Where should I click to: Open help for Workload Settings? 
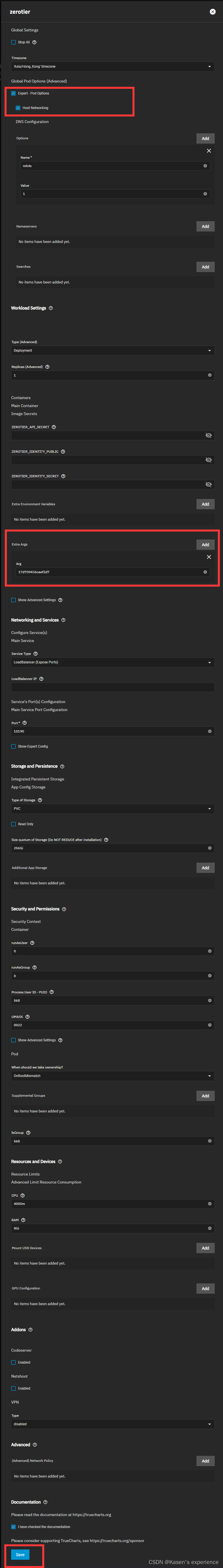51,308
